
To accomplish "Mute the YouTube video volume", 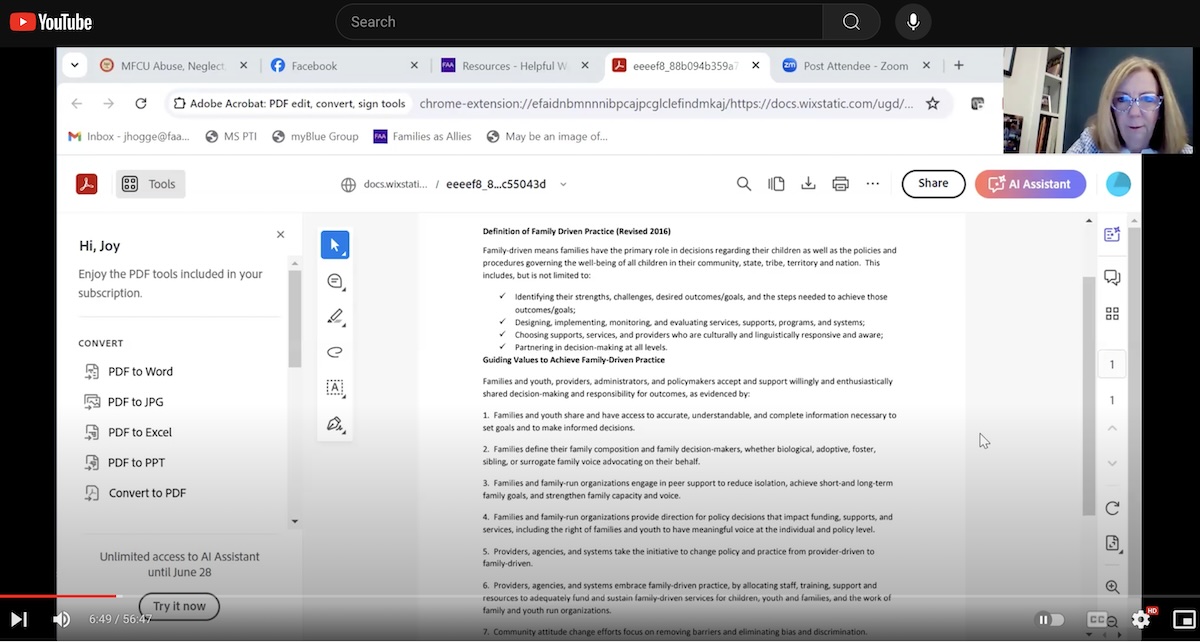I will pyautogui.click(x=62, y=620).
